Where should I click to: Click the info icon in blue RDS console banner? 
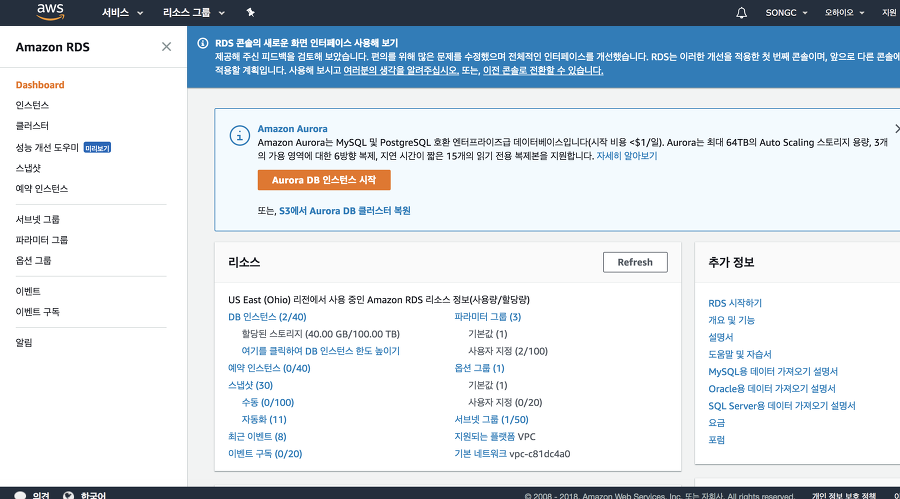click(x=203, y=43)
